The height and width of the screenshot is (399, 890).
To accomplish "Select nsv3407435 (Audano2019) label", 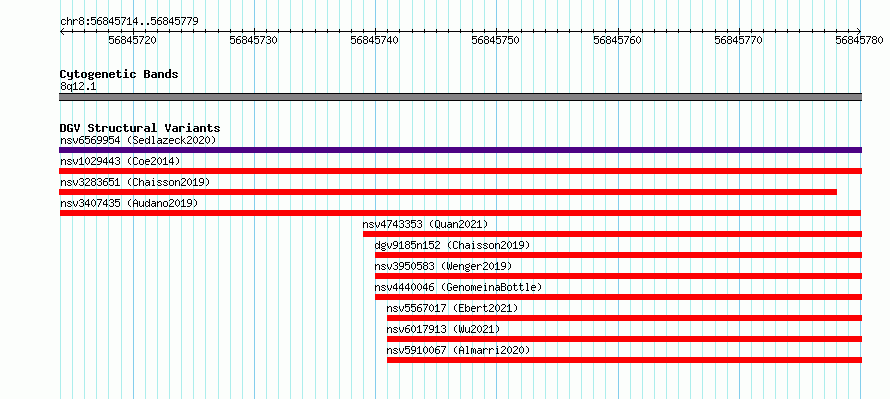I will coord(129,203).
